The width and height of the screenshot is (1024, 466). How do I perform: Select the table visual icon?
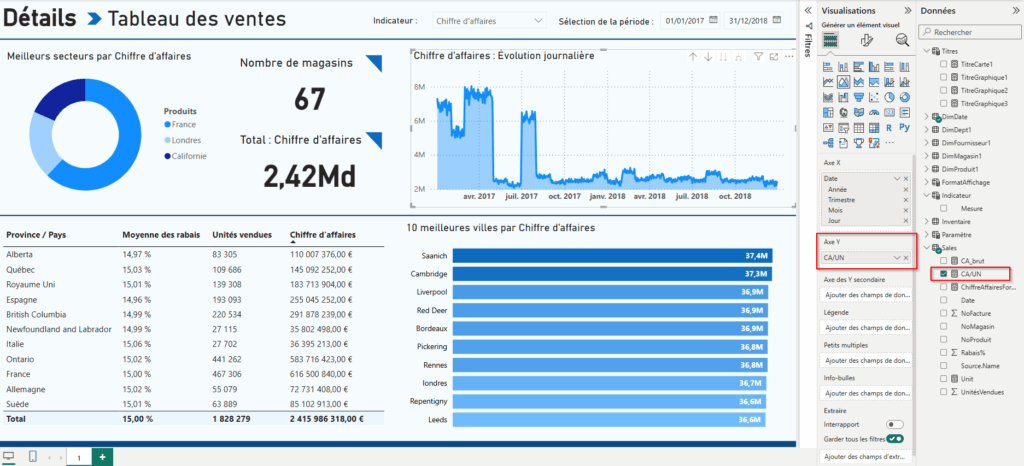point(859,127)
